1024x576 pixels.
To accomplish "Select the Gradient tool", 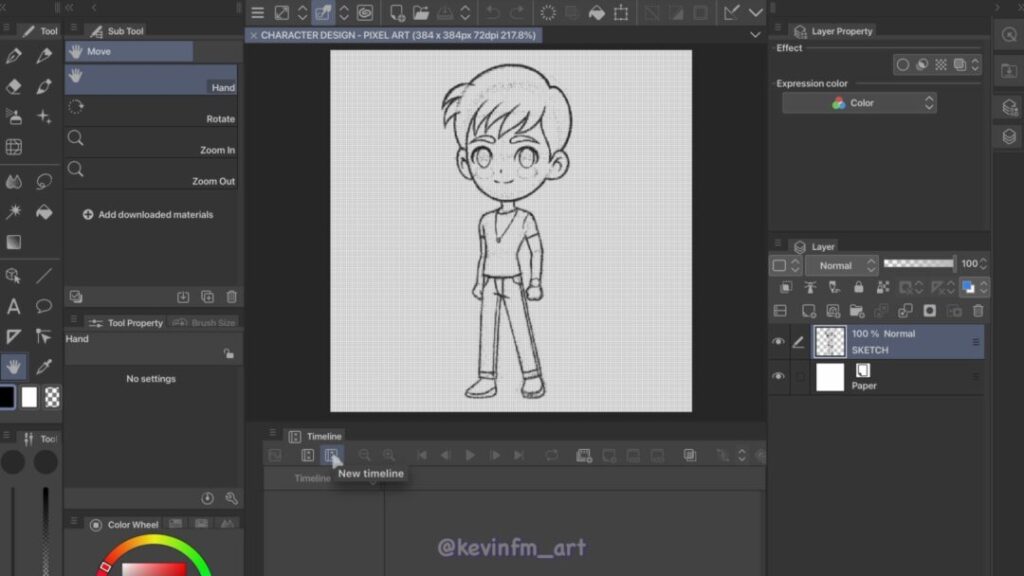I will (x=14, y=242).
